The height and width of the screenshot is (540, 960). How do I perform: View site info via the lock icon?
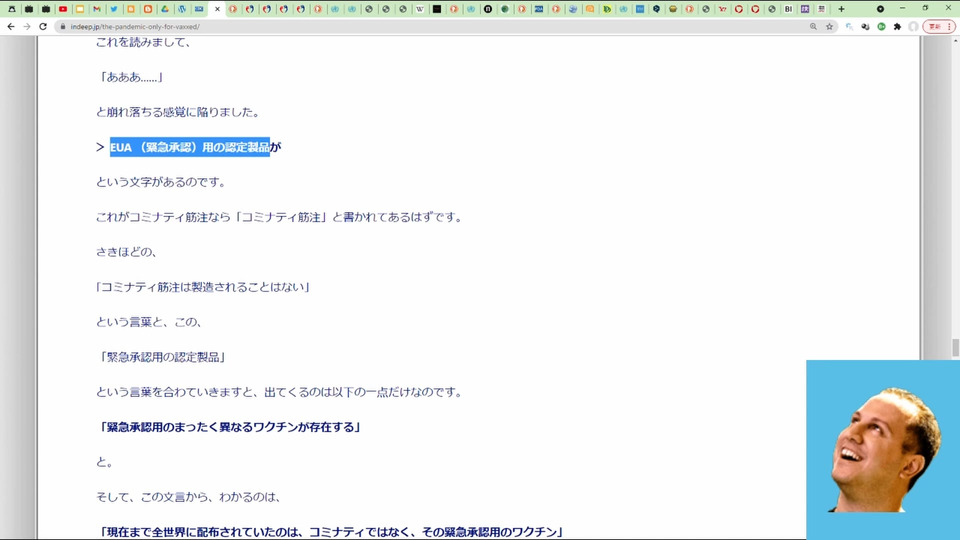tap(62, 26)
